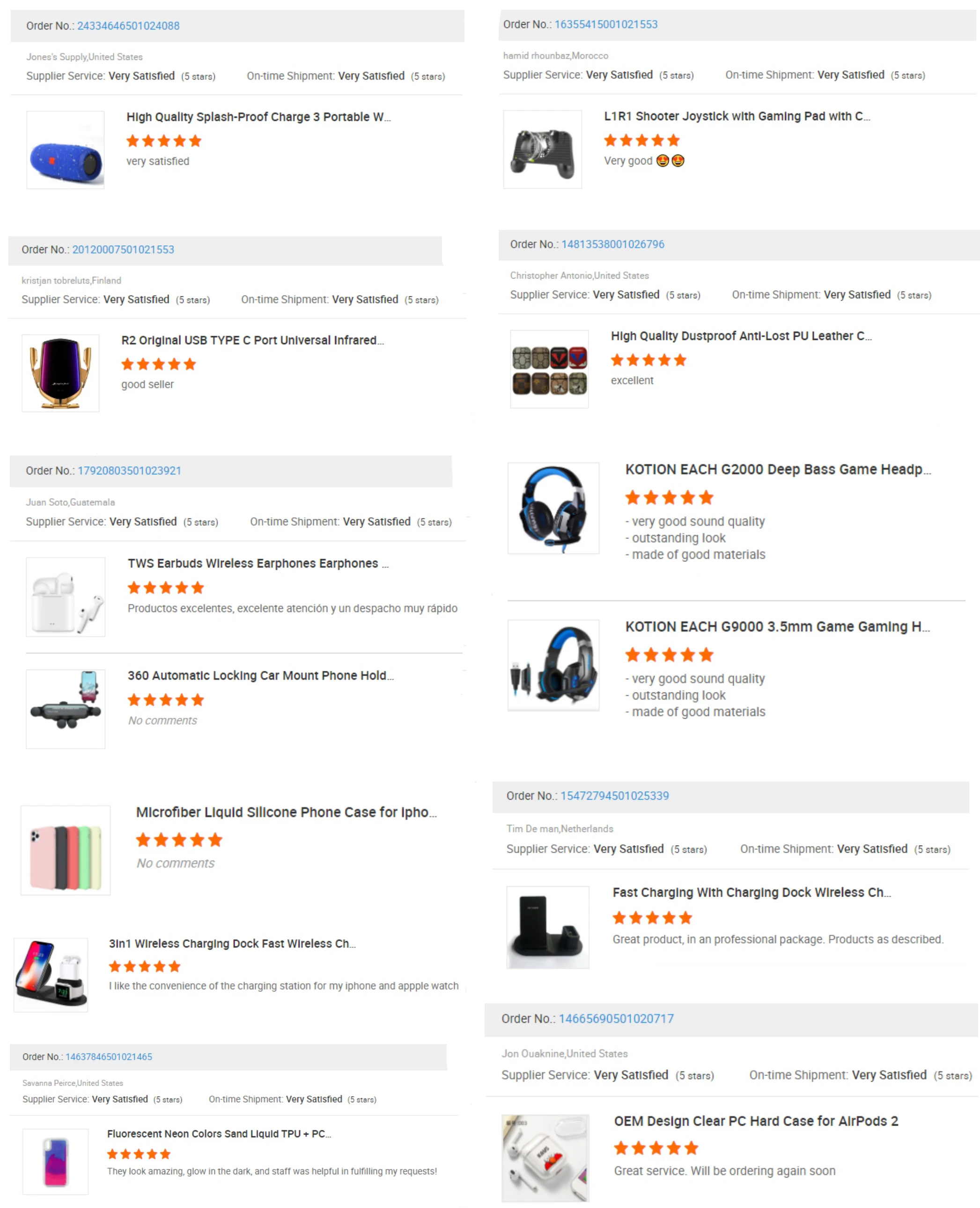
Task: Click order number 201200075010215553 link
Action: pyautogui.click(x=123, y=250)
